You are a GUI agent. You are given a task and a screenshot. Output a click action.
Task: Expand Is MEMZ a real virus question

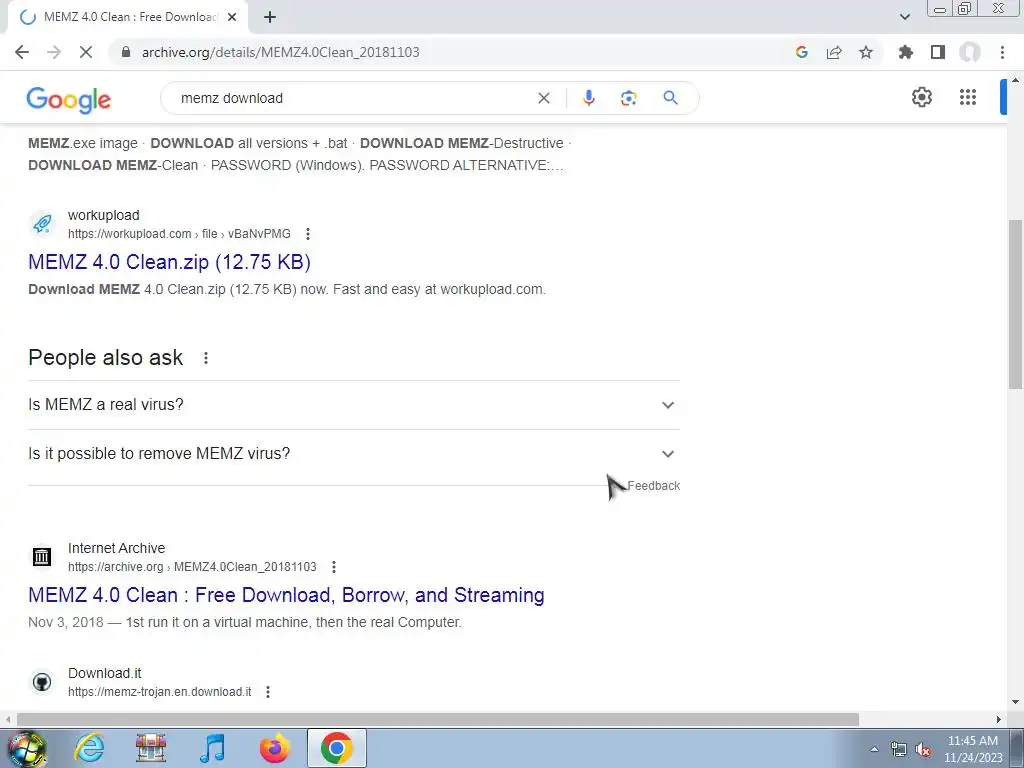(x=354, y=405)
